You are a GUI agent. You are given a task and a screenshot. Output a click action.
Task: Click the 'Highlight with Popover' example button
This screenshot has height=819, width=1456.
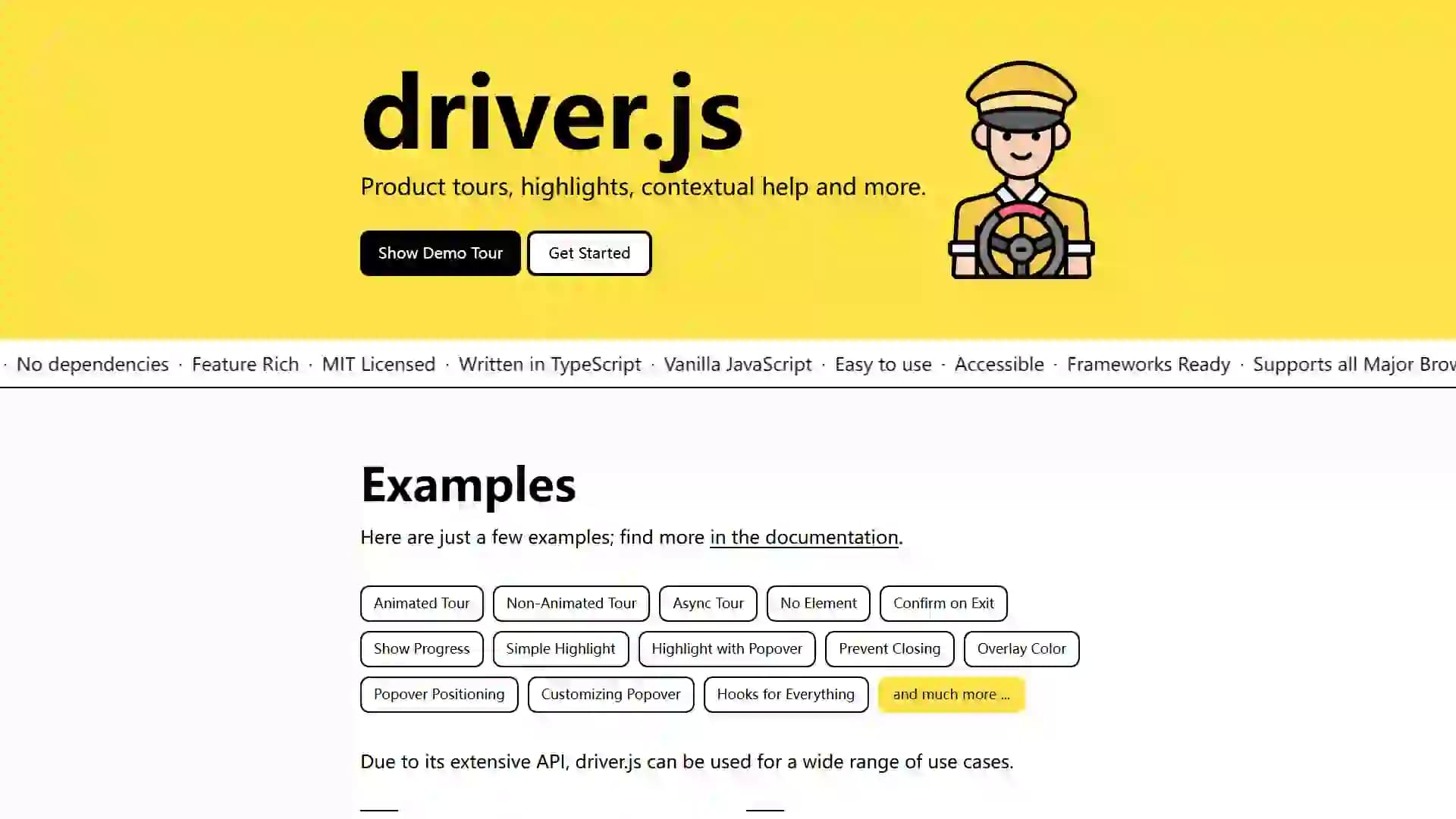tap(727, 648)
